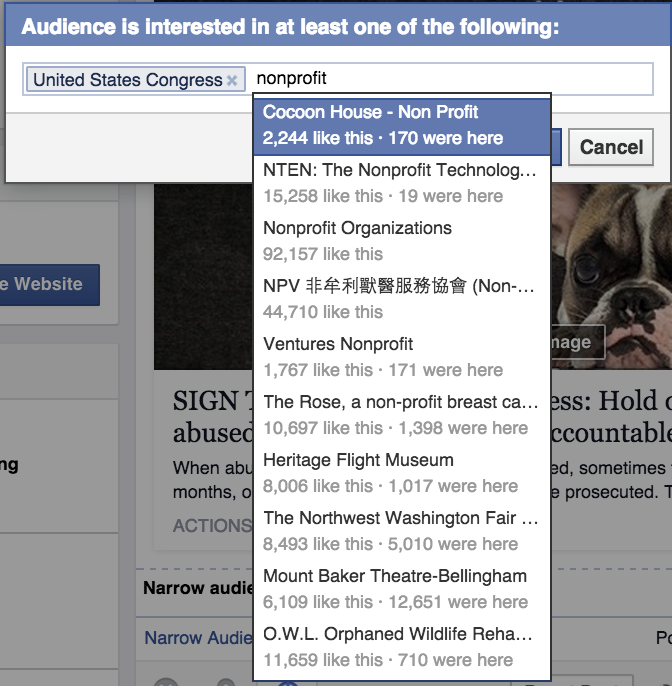The image size is (672, 686).
Task: Pick Mount Baker Theatre-Bellingham suggestion
Action: click(402, 589)
